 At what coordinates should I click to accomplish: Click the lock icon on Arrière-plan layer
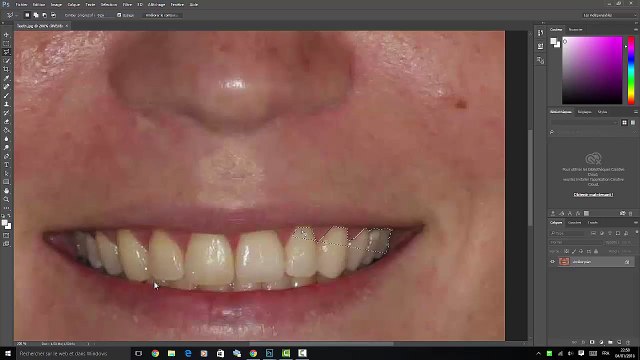pos(627,262)
